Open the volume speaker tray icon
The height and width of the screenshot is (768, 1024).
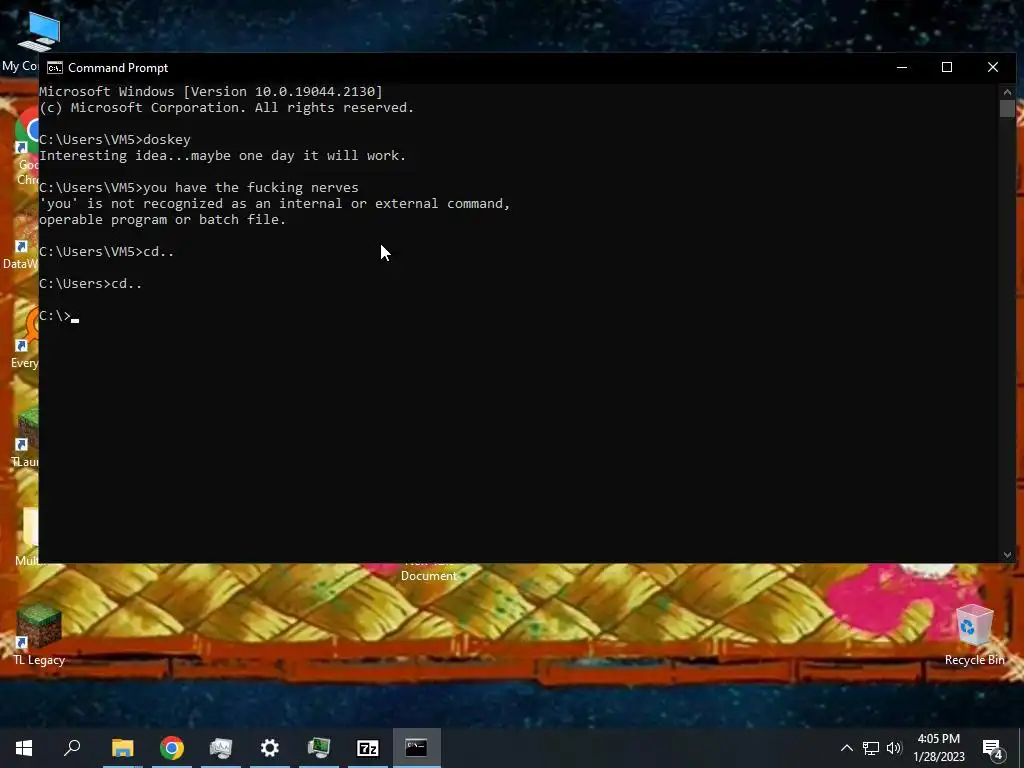click(x=894, y=748)
